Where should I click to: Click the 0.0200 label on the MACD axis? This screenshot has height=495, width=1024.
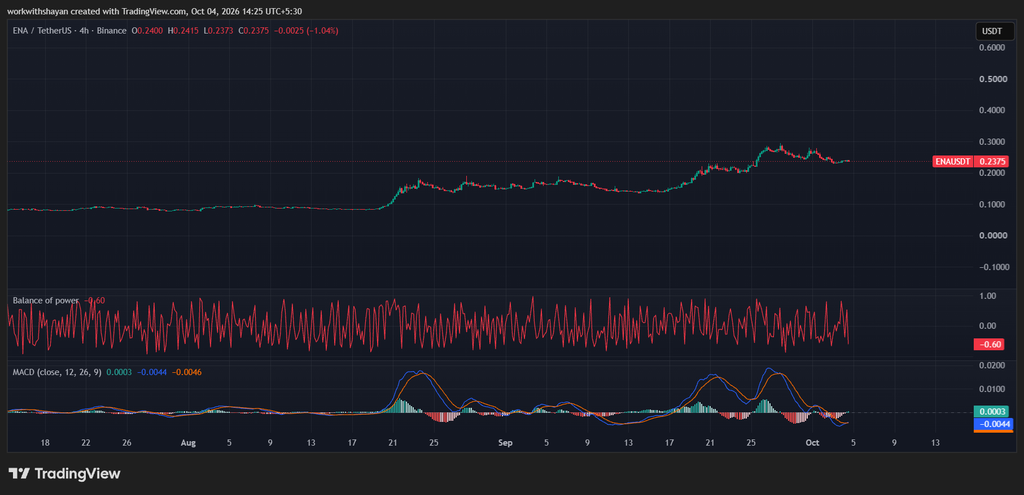993,366
